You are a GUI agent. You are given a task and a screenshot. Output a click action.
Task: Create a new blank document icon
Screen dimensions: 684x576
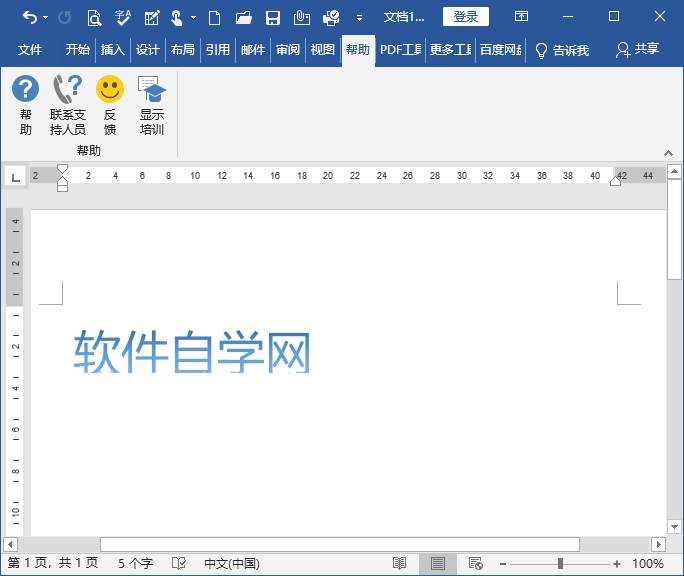[214, 18]
